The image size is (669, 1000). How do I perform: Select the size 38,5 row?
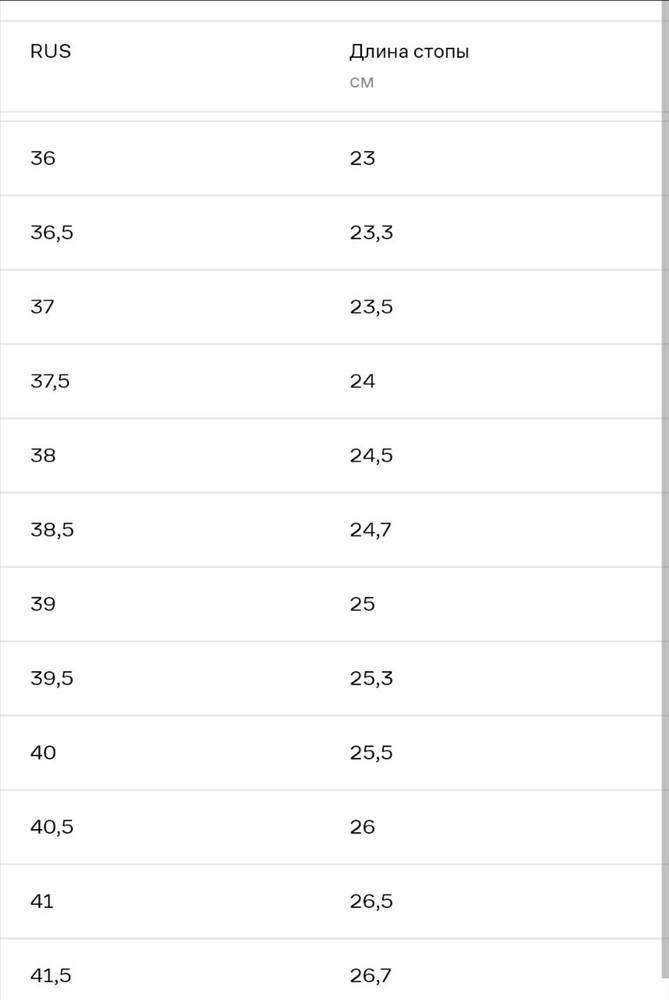[x=330, y=530]
